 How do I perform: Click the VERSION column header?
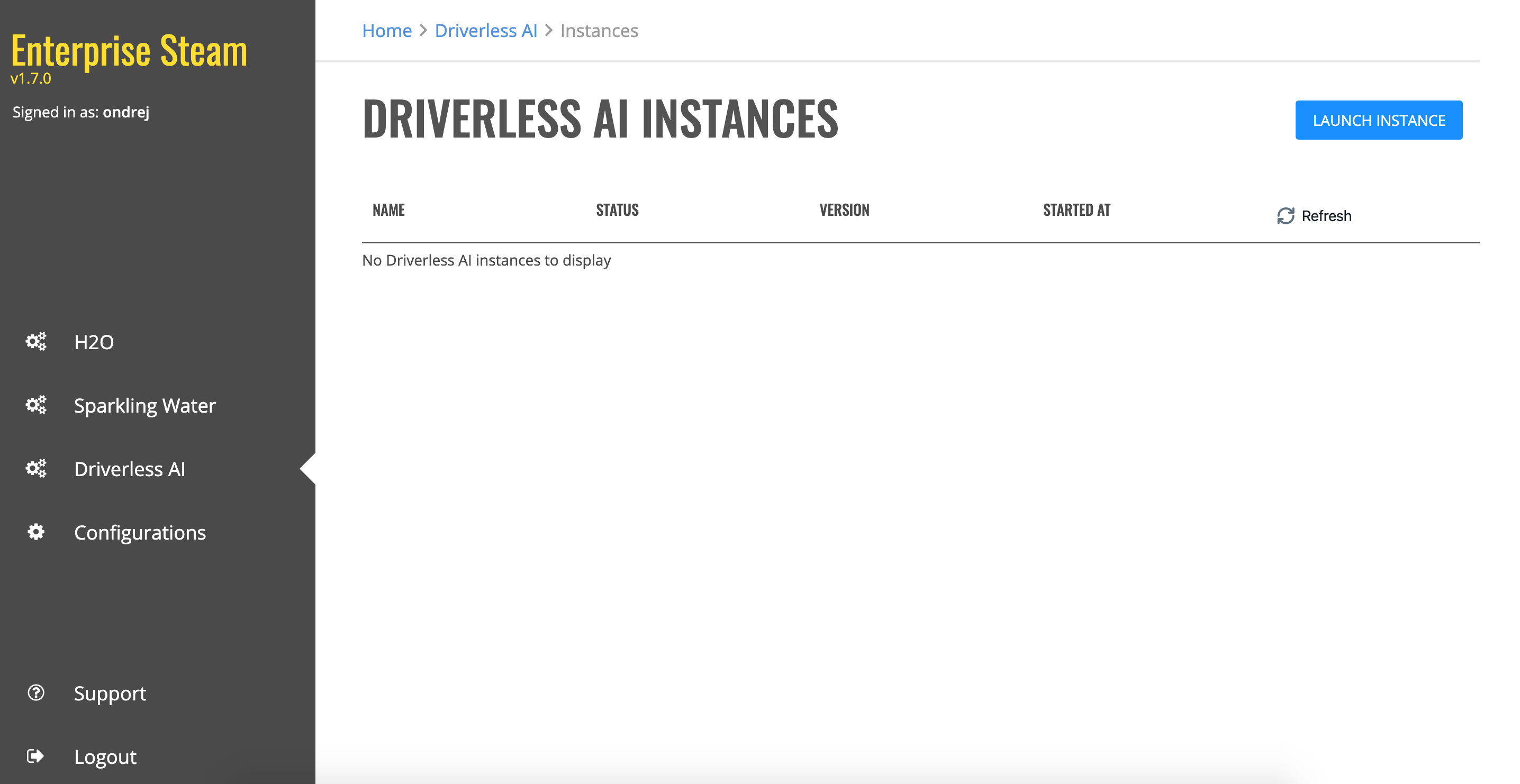(x=844, y=210)
